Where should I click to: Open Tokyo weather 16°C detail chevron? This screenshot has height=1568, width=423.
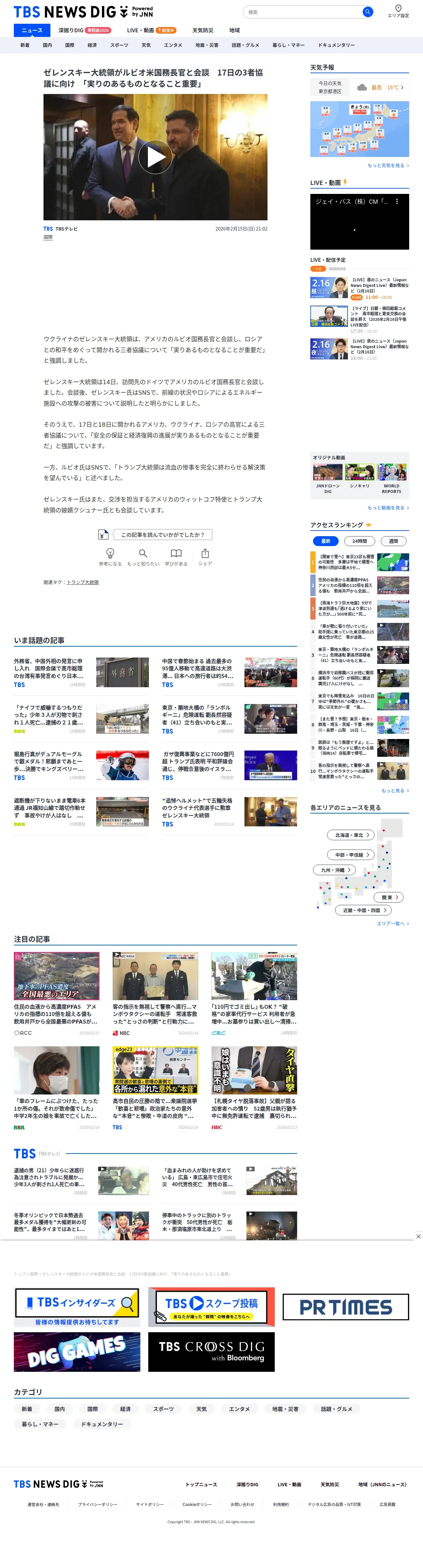(402, 88)
